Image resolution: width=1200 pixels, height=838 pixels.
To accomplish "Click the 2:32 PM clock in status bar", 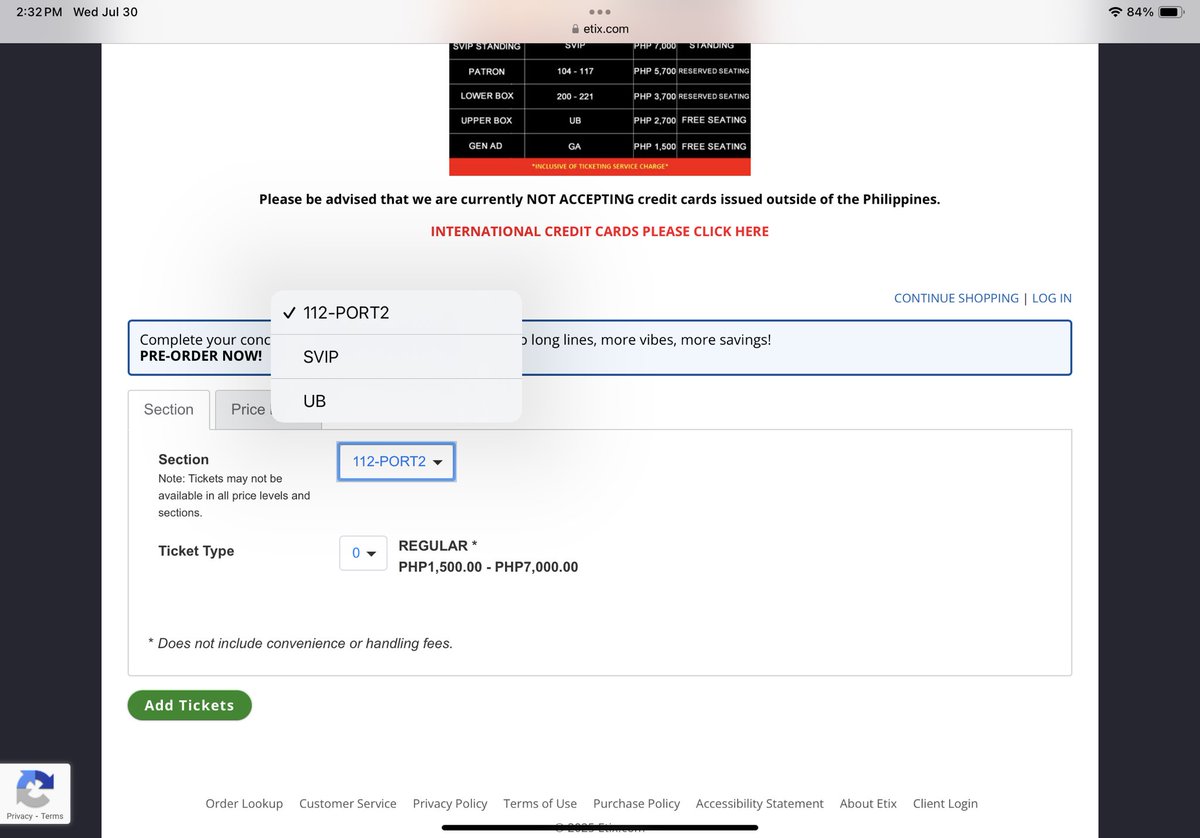I will 39,12.
